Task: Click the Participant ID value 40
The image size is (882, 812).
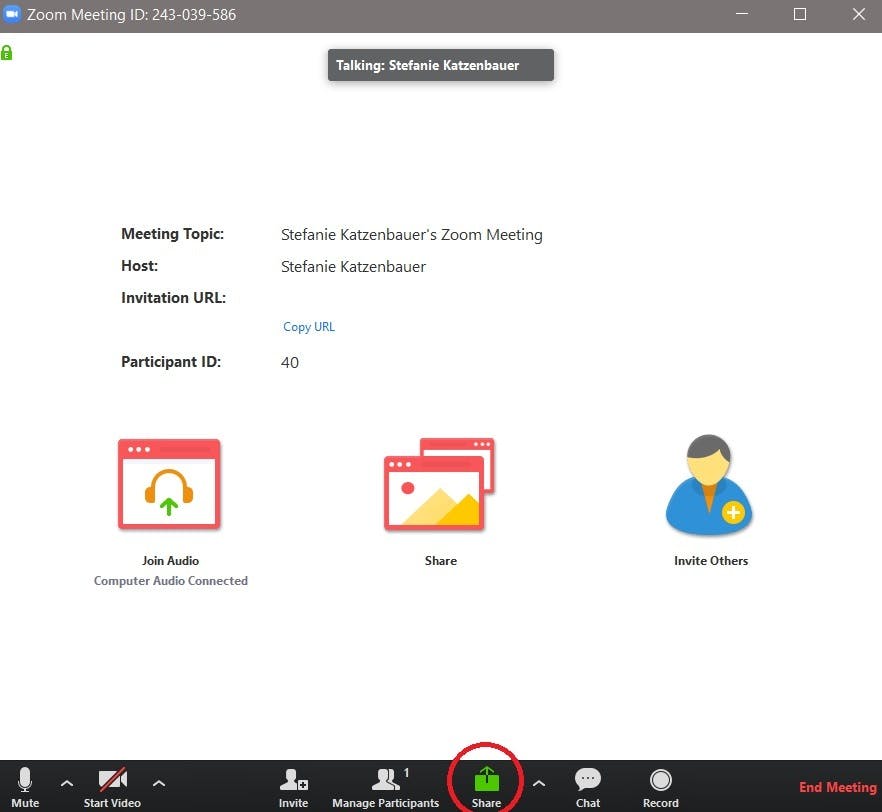Action: tap(290, 362)
